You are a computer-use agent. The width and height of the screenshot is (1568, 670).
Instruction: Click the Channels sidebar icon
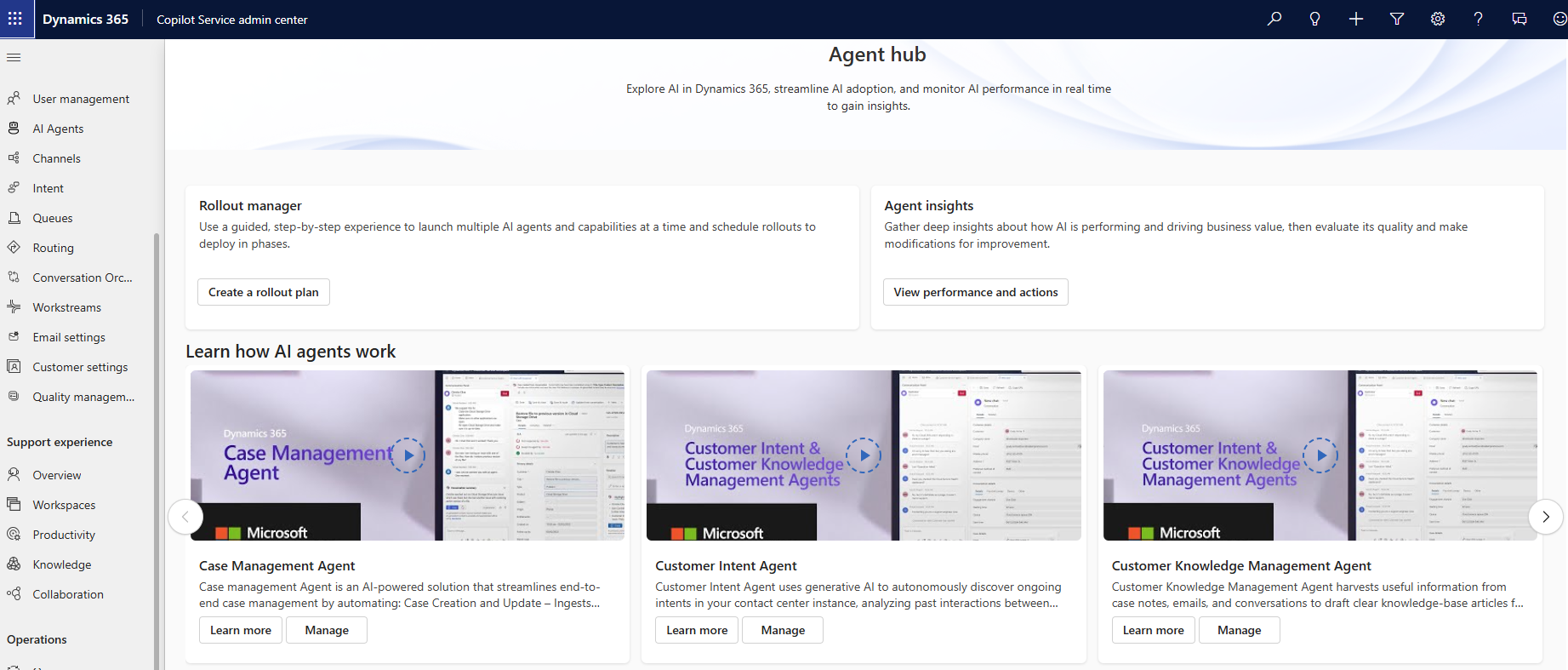(14, 158)
